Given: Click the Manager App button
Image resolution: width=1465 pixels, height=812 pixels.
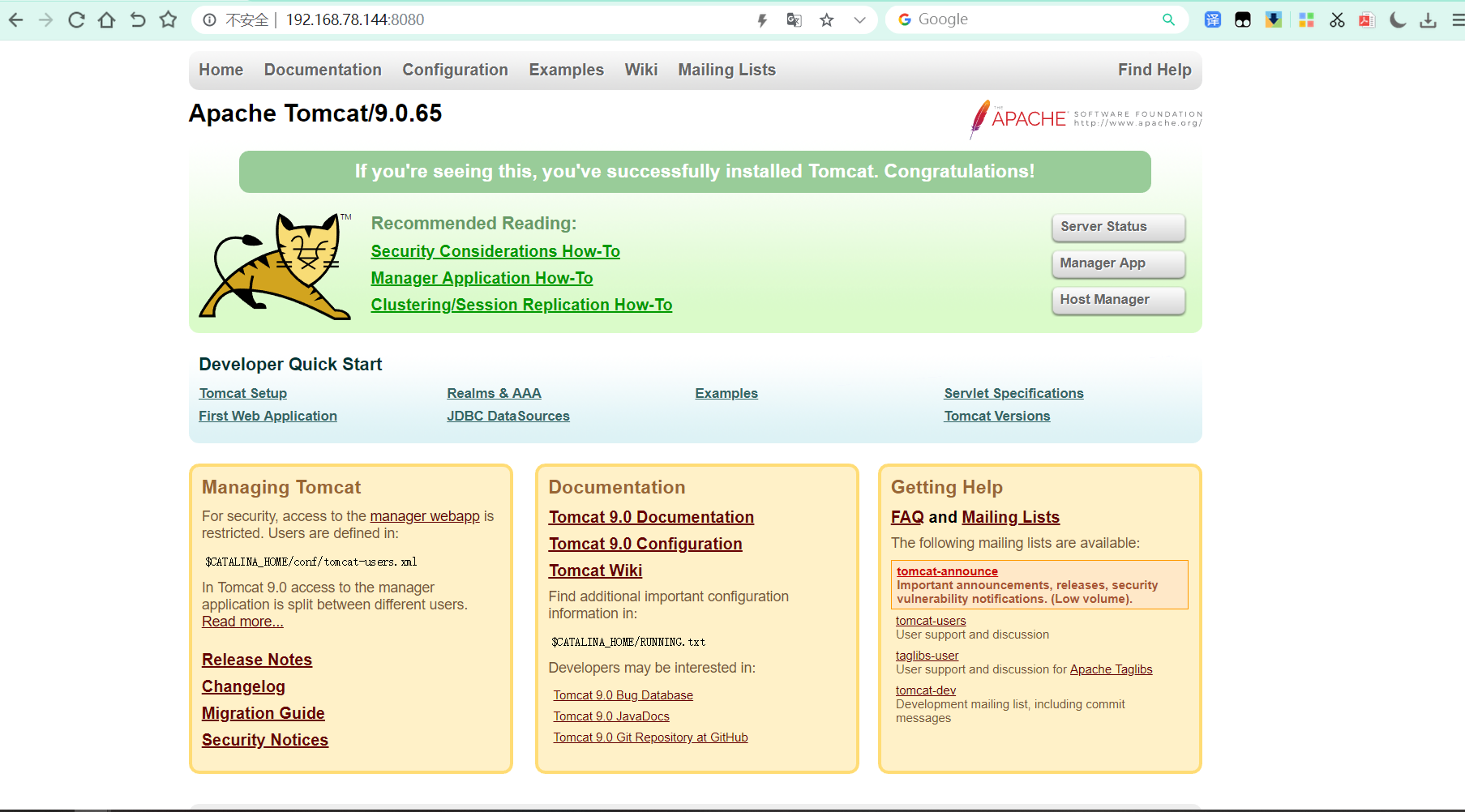Looking at the screenshot, I should click(x=1119, y=263).
